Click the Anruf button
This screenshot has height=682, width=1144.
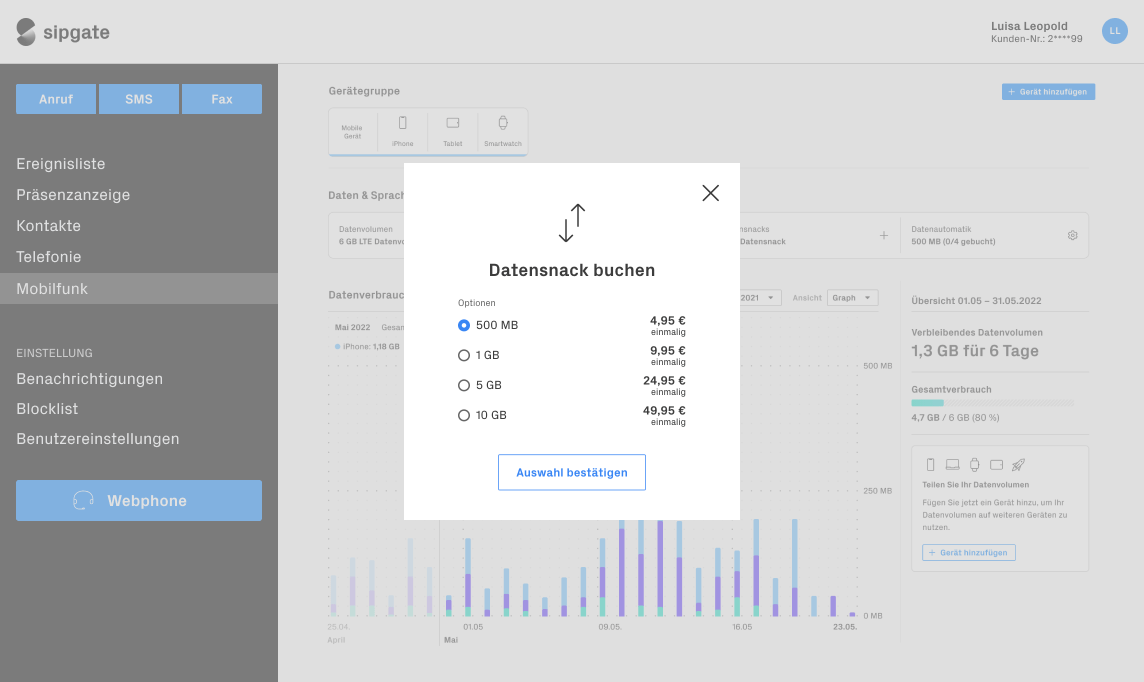pyautogui.click(x=56, y=99)
